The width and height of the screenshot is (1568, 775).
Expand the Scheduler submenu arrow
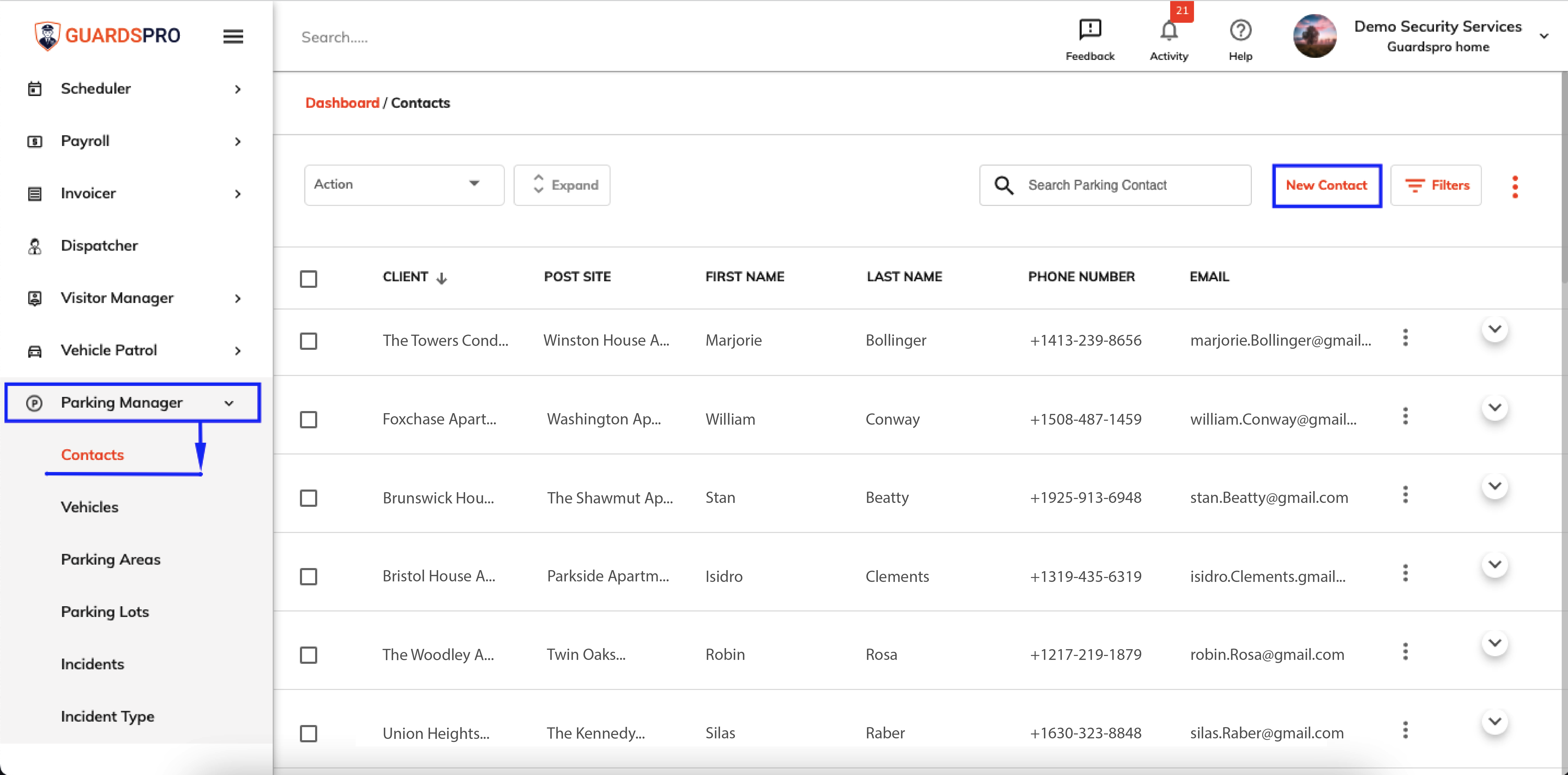[x=238, y=89]
